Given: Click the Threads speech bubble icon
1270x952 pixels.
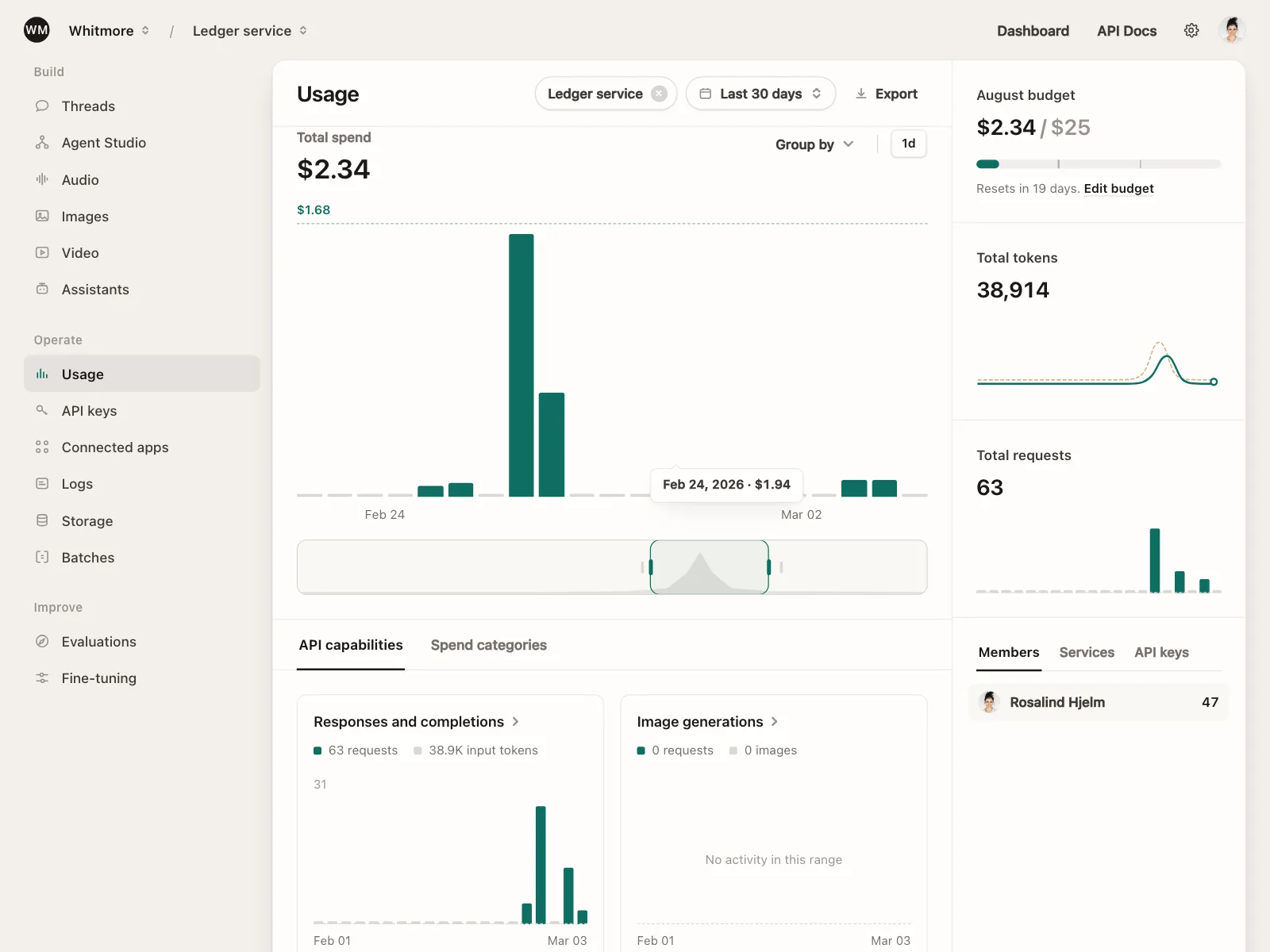Looking at the screenshot, I should [42, 106].
